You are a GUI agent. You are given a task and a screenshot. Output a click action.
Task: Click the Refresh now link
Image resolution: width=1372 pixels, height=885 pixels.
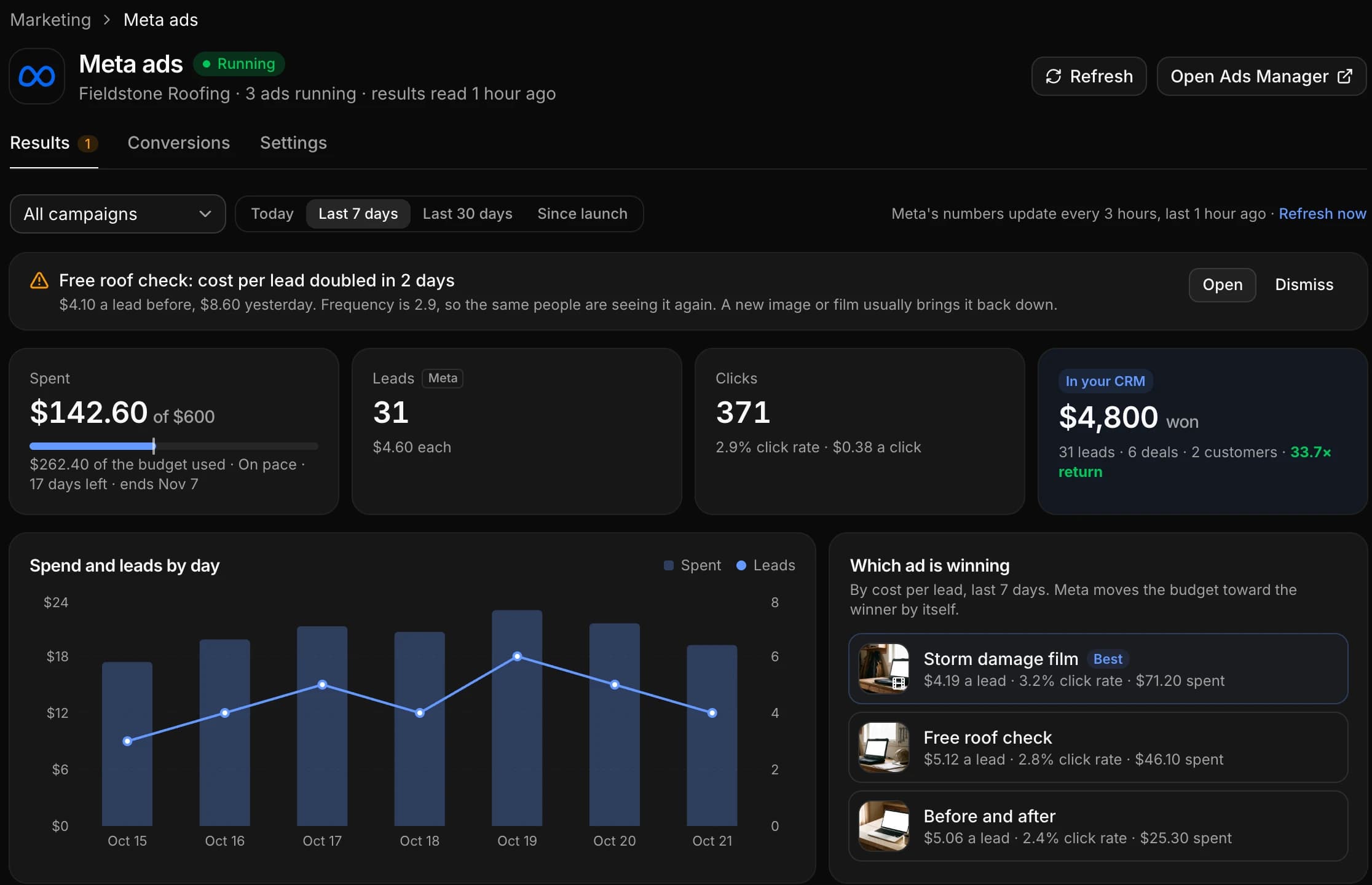[1322, 214]
